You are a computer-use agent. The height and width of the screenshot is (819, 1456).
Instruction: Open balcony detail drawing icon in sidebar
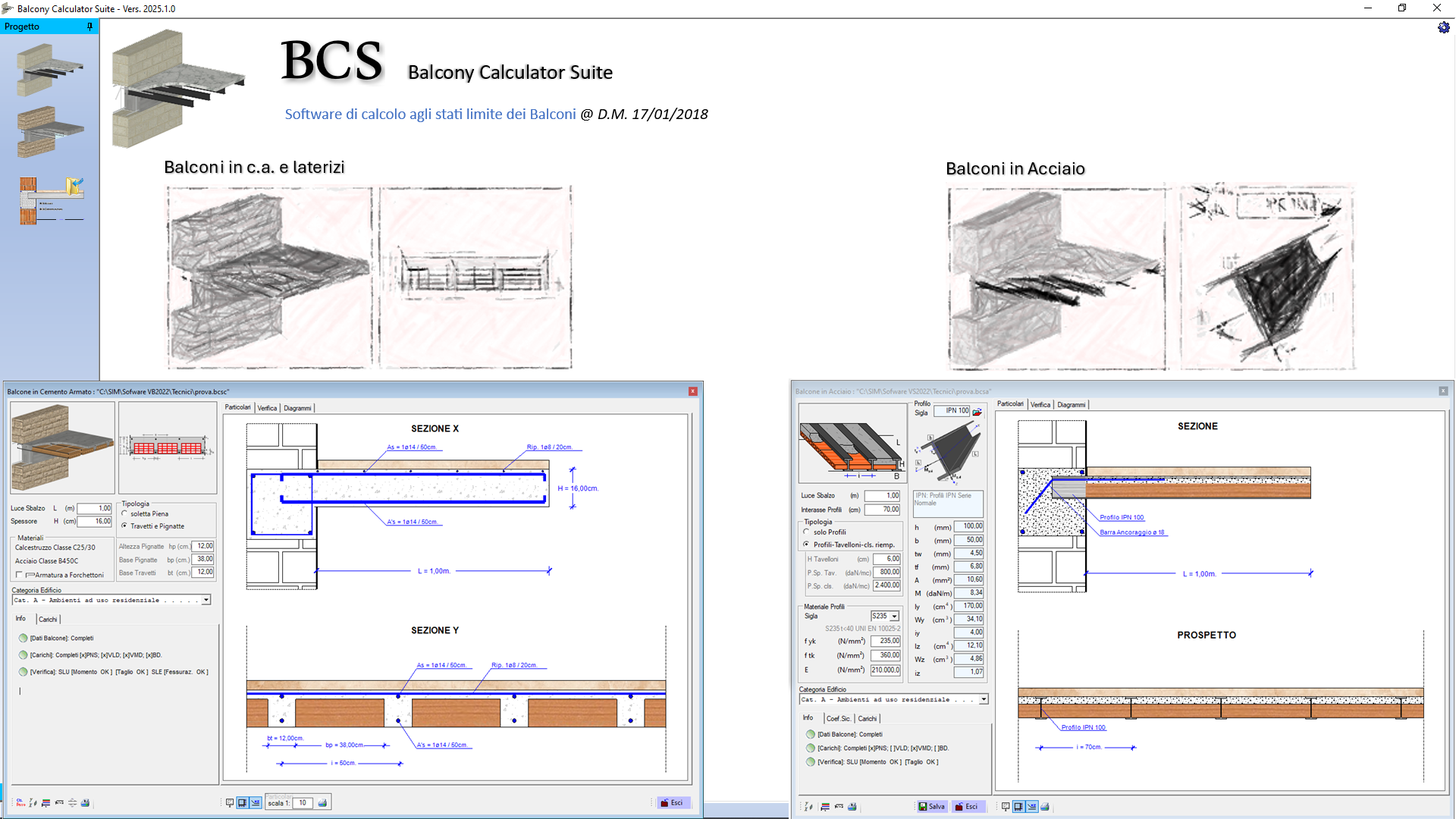pyautogui.click(x=52, y=200)
